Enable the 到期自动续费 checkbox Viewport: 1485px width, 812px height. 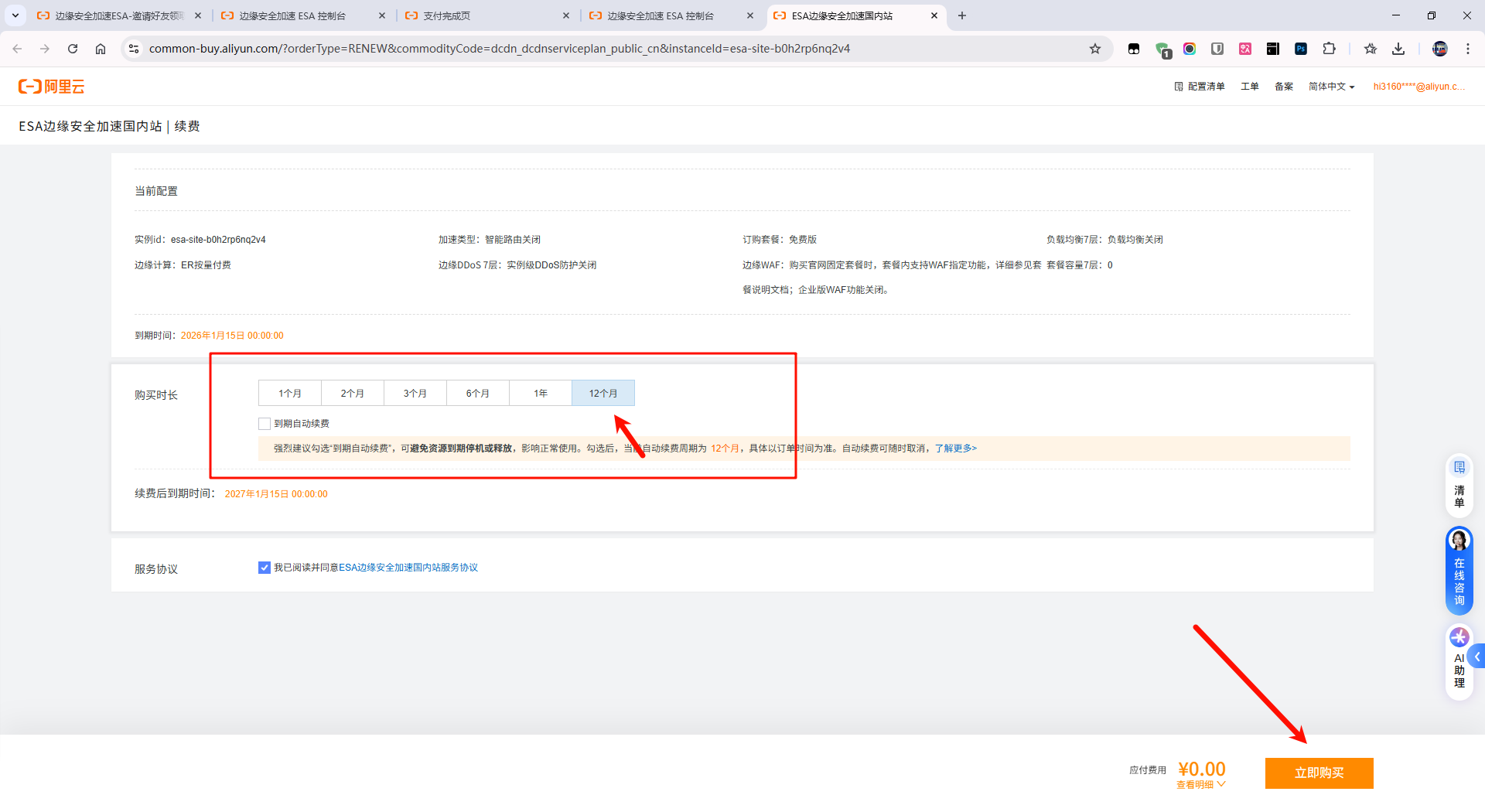pyautogui.click(x=265, y=424)
